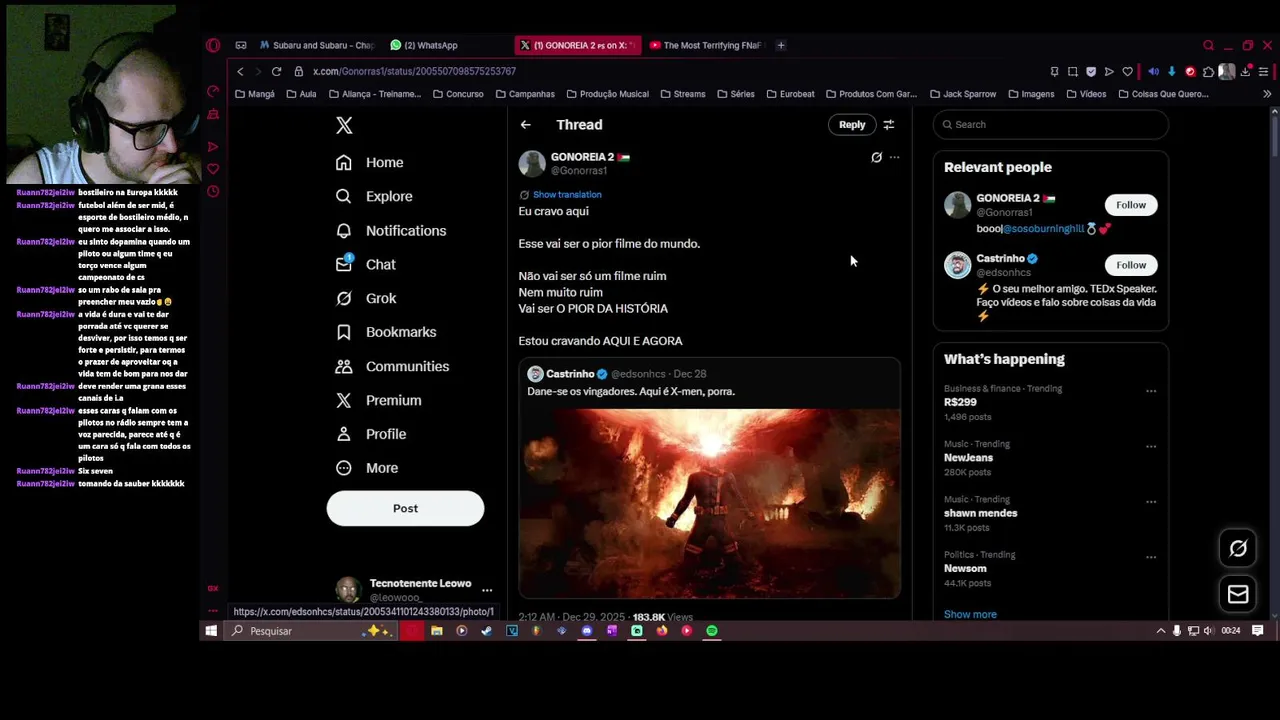Open more menu for Newsom trend
Image resolution: width=1280 pixels, height=720 pixels.
(x=1151, y=557)
